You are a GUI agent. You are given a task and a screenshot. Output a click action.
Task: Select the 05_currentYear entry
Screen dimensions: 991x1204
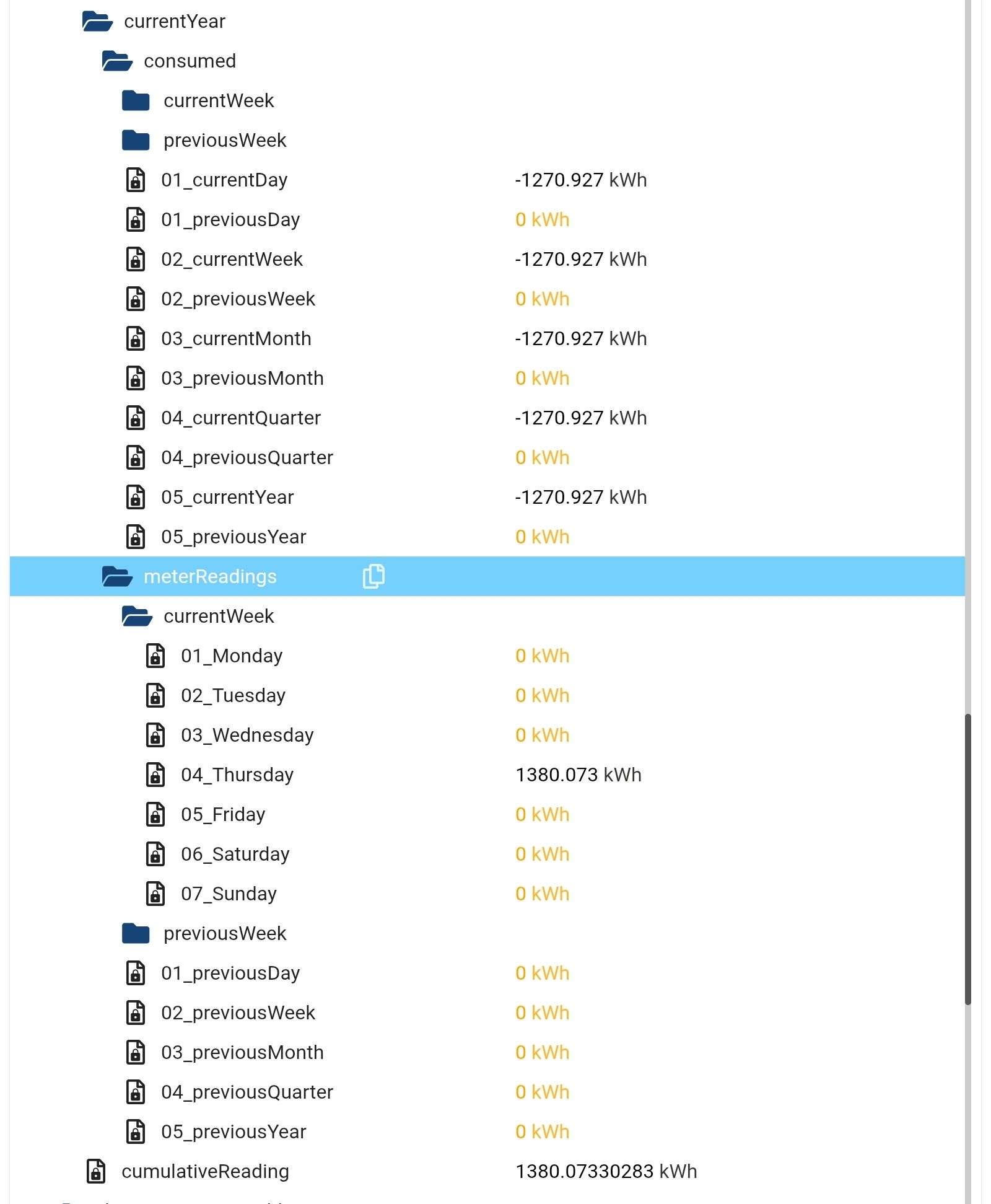(228, 496)
